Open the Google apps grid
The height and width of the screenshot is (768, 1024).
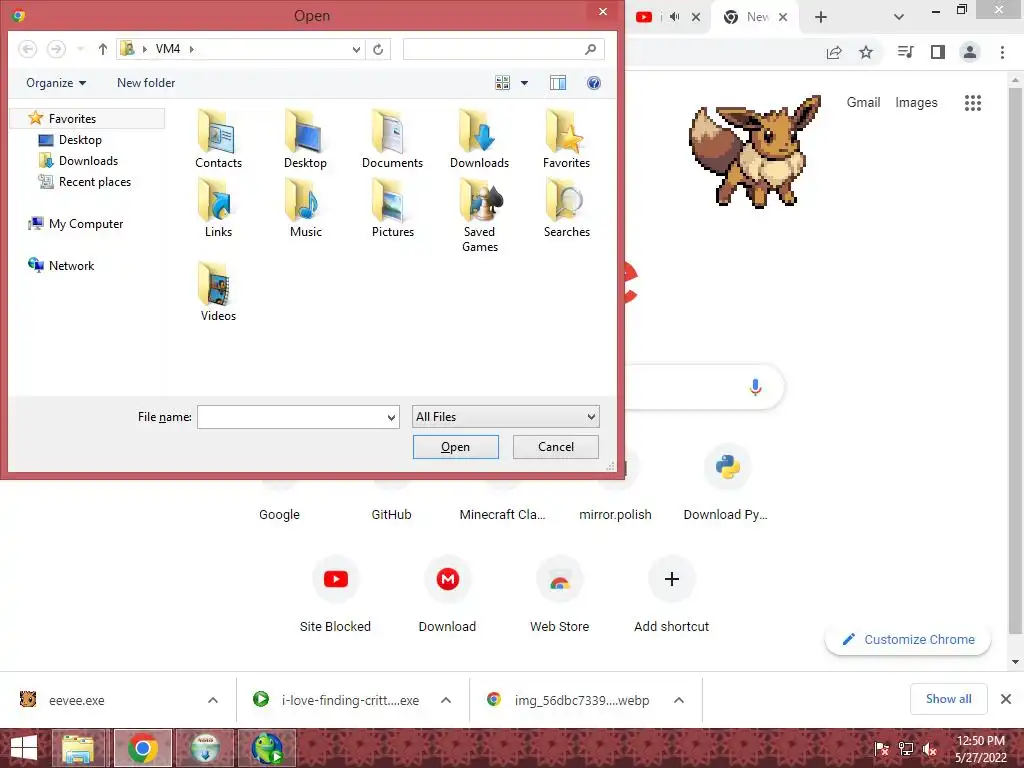[x=972, y=103]
